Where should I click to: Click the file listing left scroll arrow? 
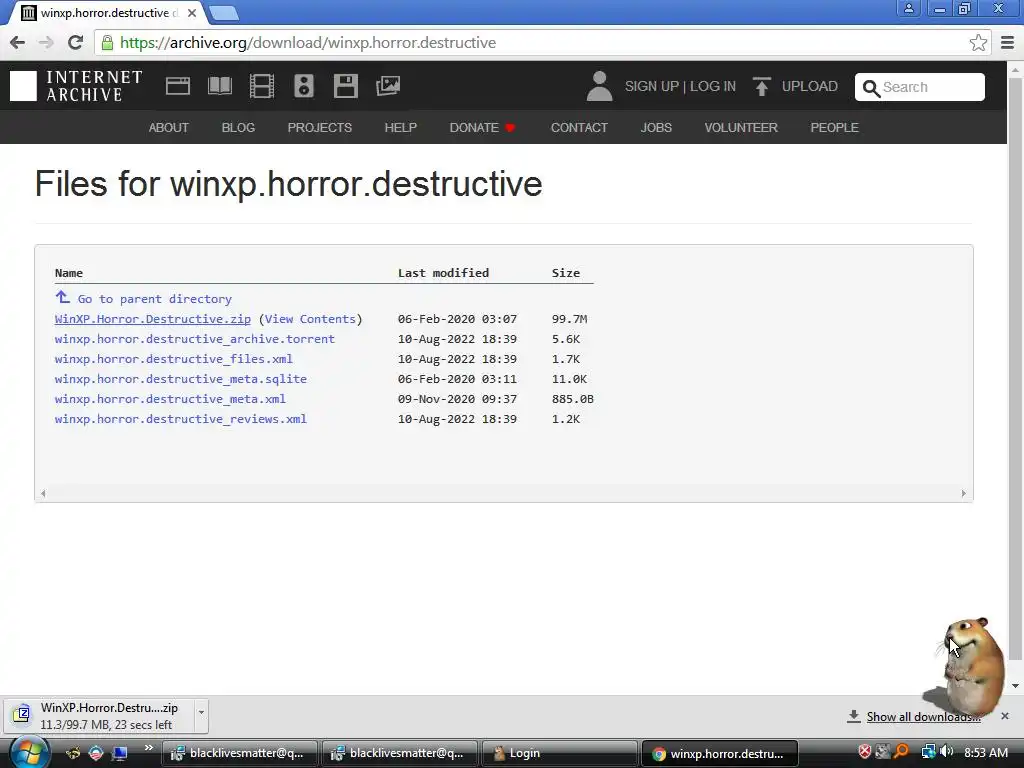[x=43, y=494]
